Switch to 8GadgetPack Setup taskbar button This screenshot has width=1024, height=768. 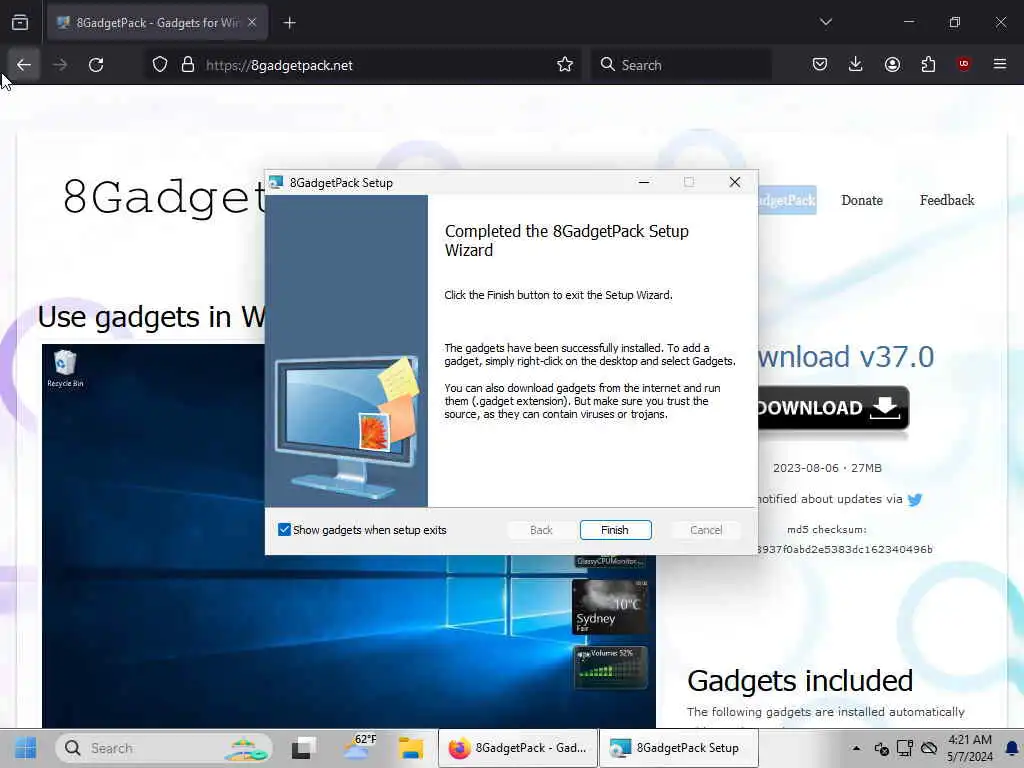[679, 748]
